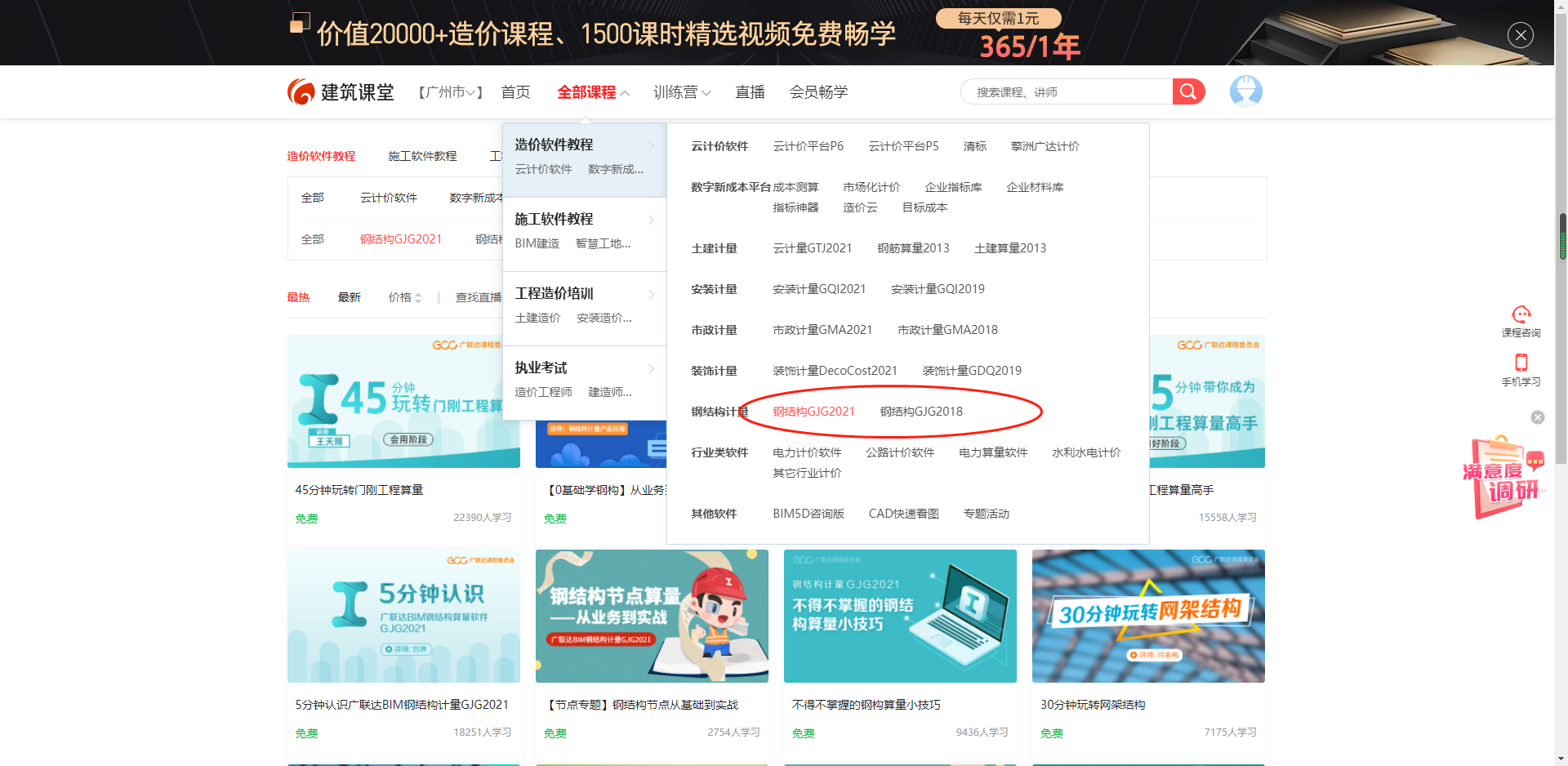
Task: Open 钢结构节点算量 course thumbnail
Action: (652, 616)
